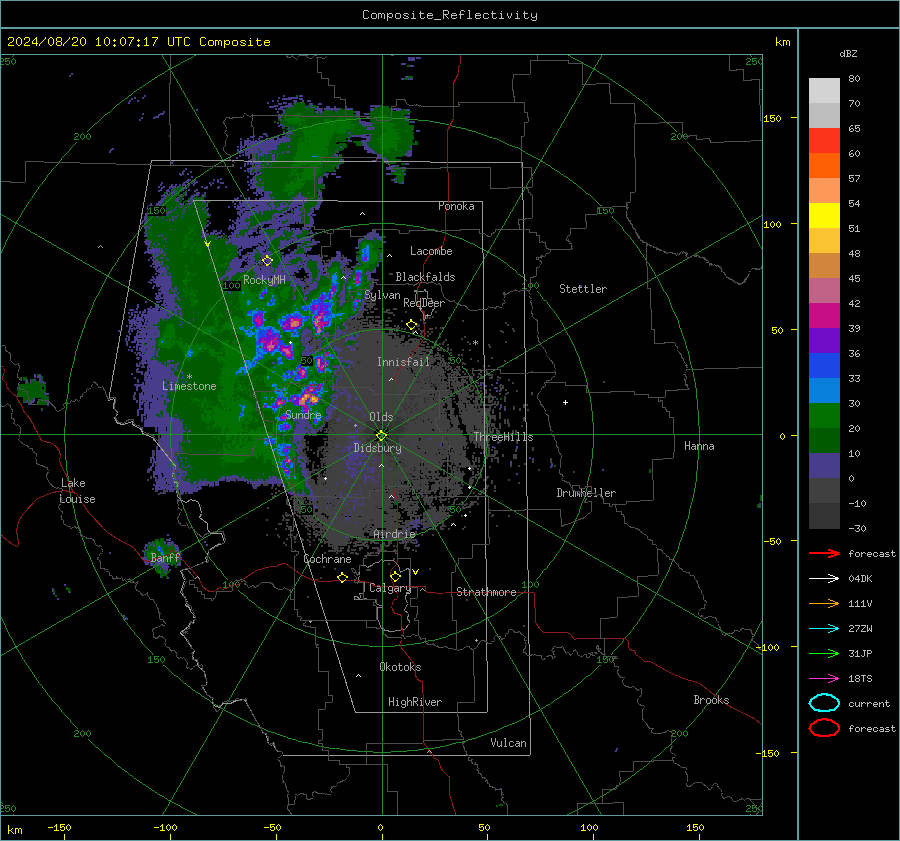900x841 pixels.
Task: Click the cyan current ellipse legend icon
Action: (x=824, y=703)
